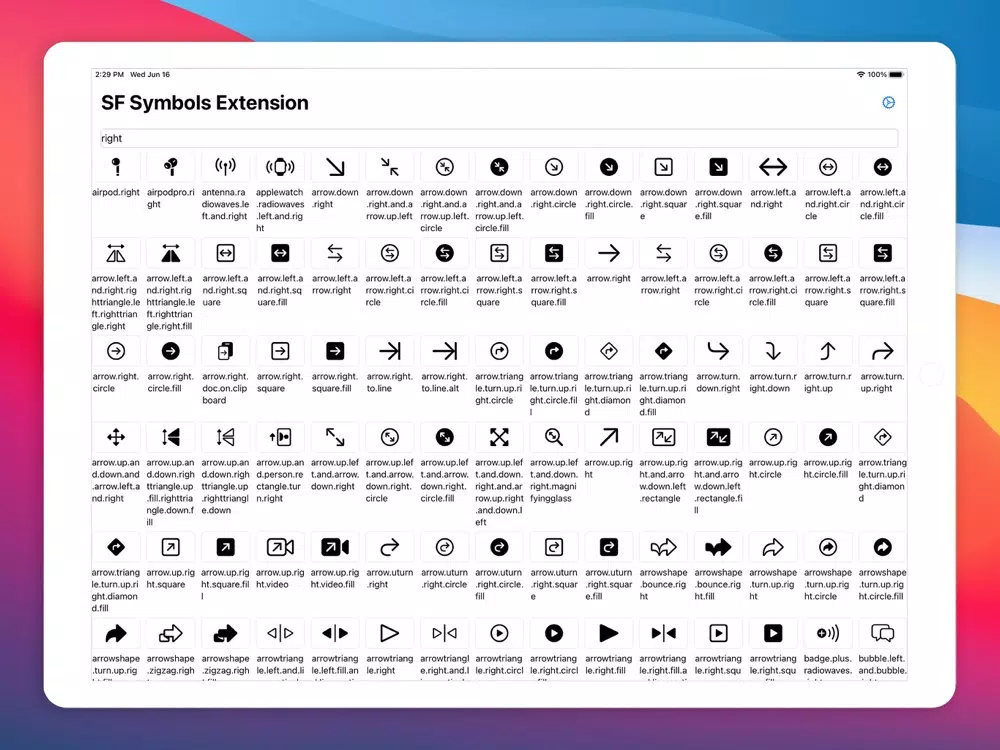Select the arrow.left.and.right.circle.fill symbol

(x=883, y=167)
